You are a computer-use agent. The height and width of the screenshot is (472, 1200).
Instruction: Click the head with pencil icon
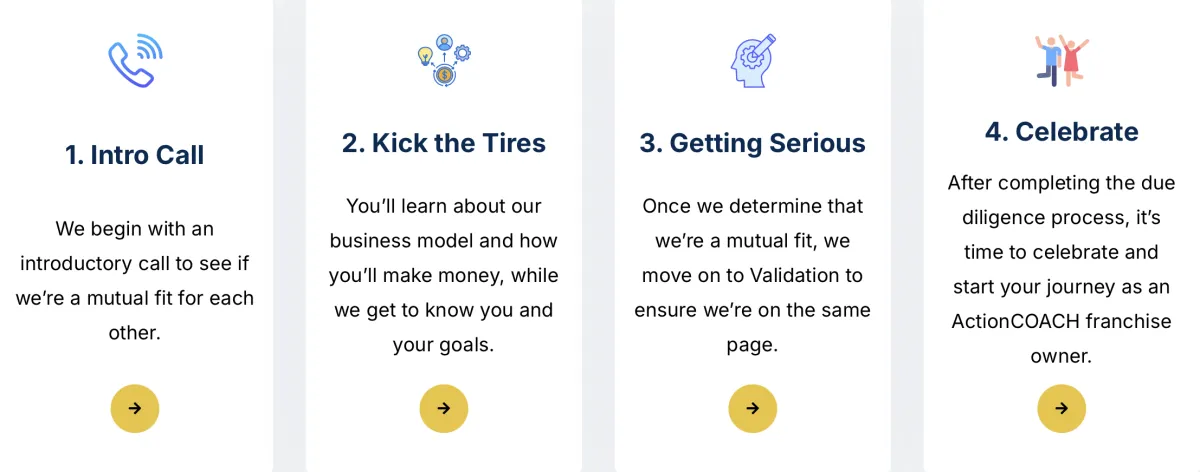pos(752,60)
